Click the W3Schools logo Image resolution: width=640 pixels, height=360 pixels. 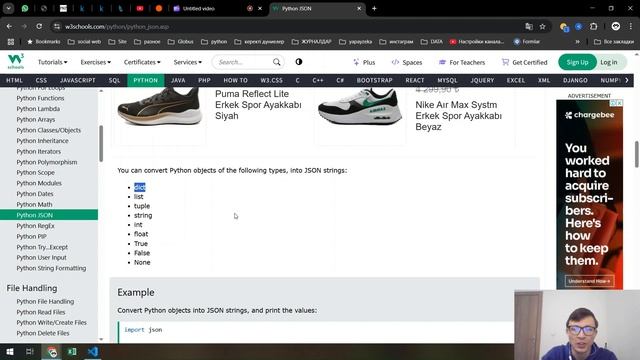click(x=16, y=62)
